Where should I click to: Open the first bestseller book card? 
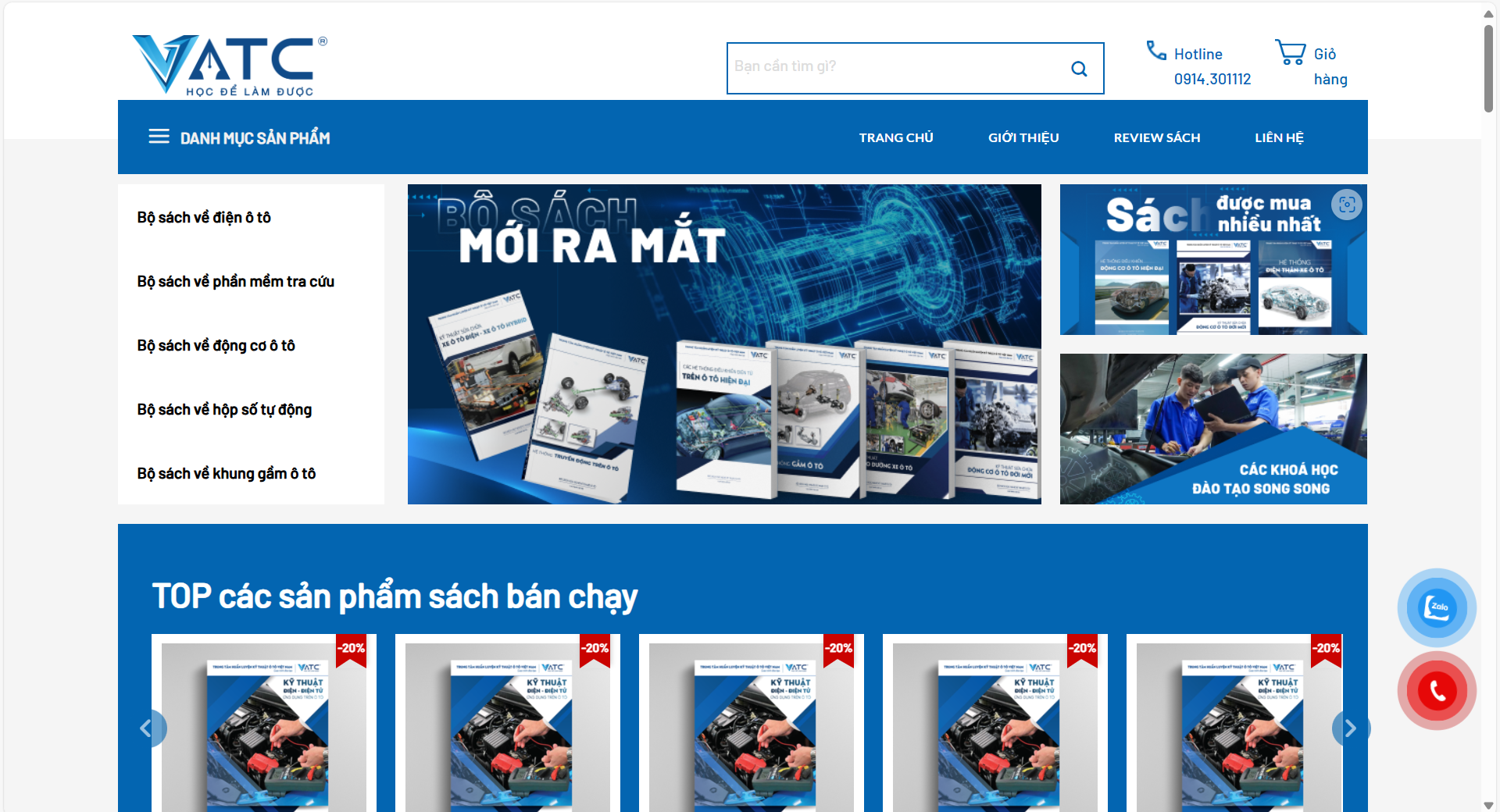(264, 723)
